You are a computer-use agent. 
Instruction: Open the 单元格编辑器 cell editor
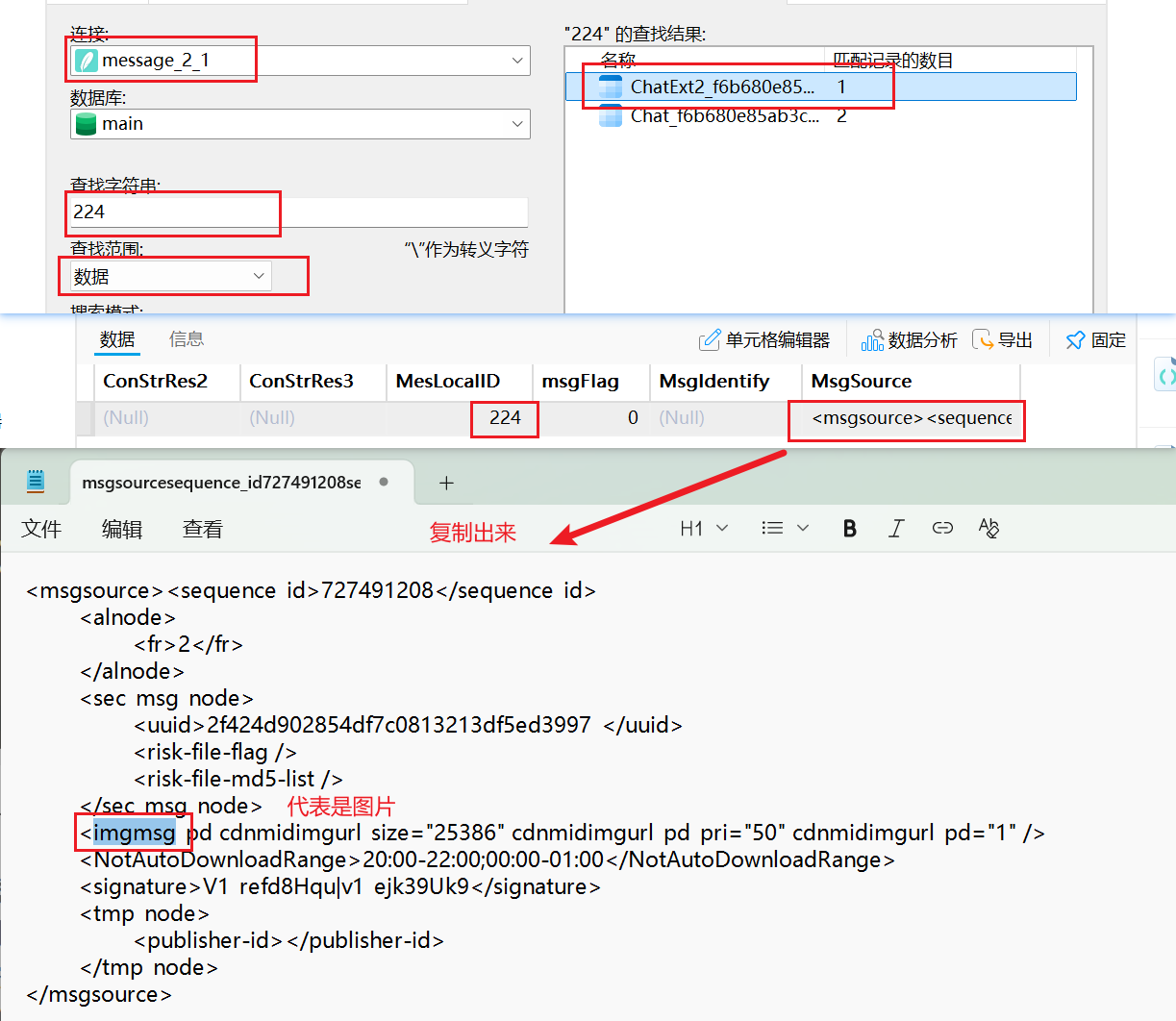[x=764, y=340]
